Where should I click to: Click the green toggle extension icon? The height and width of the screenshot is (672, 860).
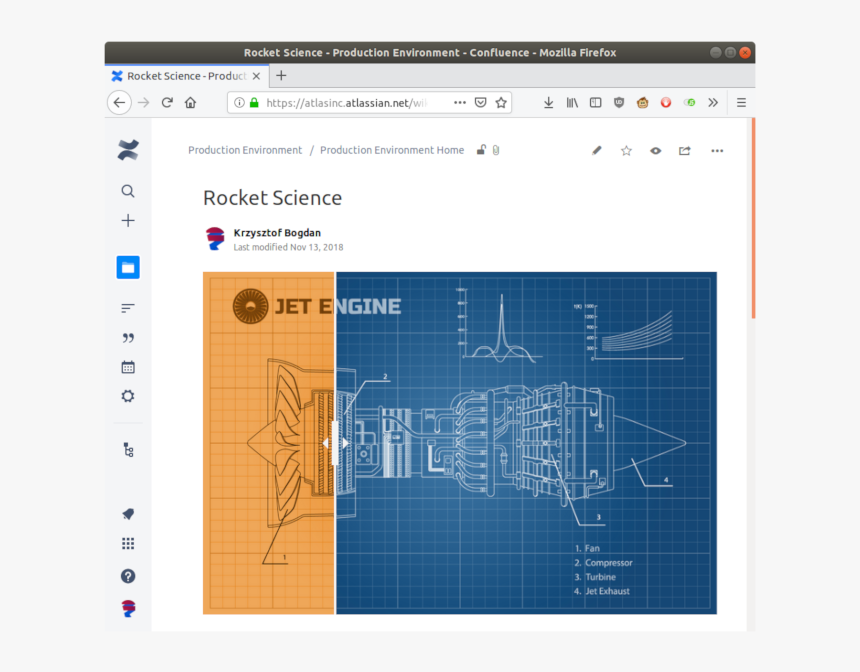pos(689,103)
